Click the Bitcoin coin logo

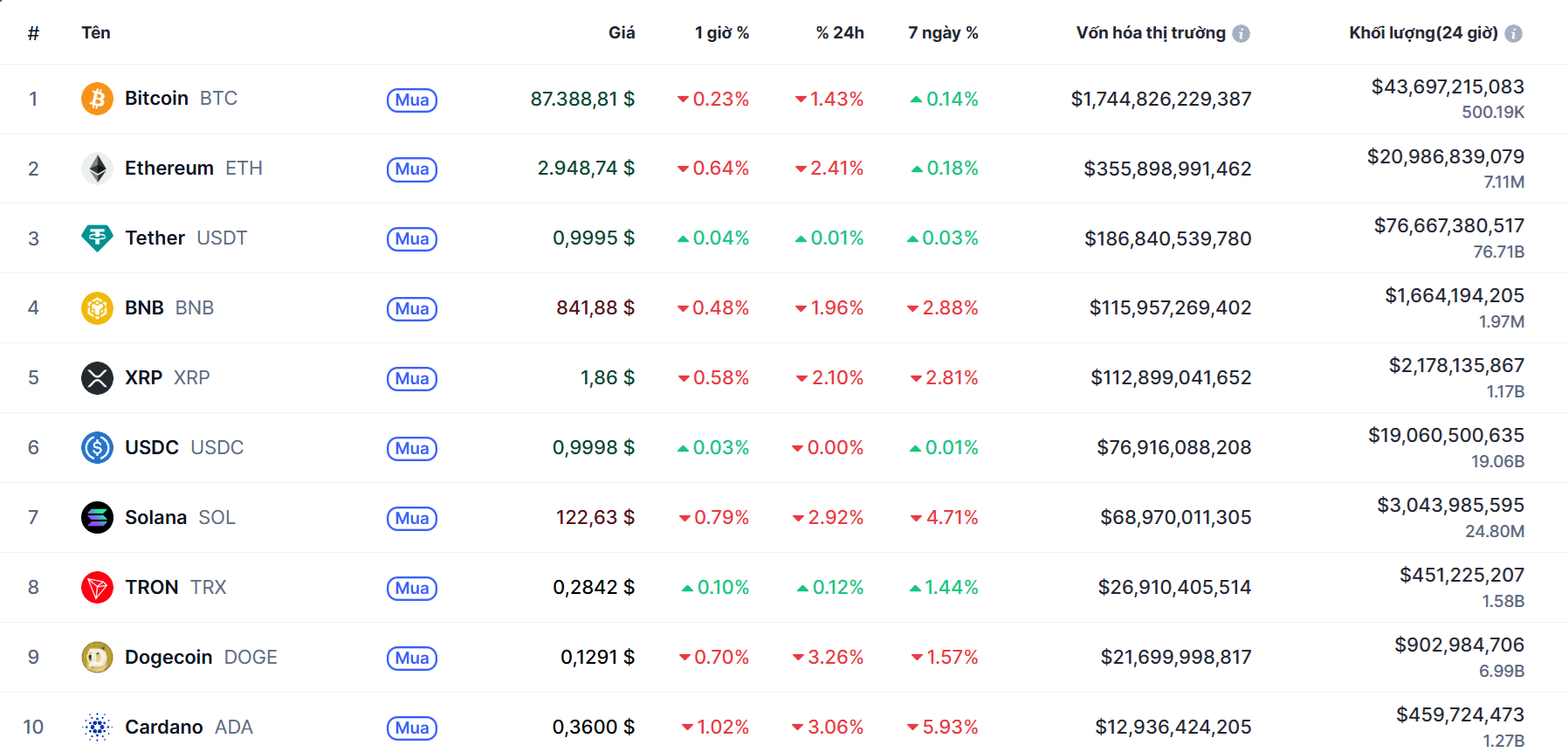[97, 99]
